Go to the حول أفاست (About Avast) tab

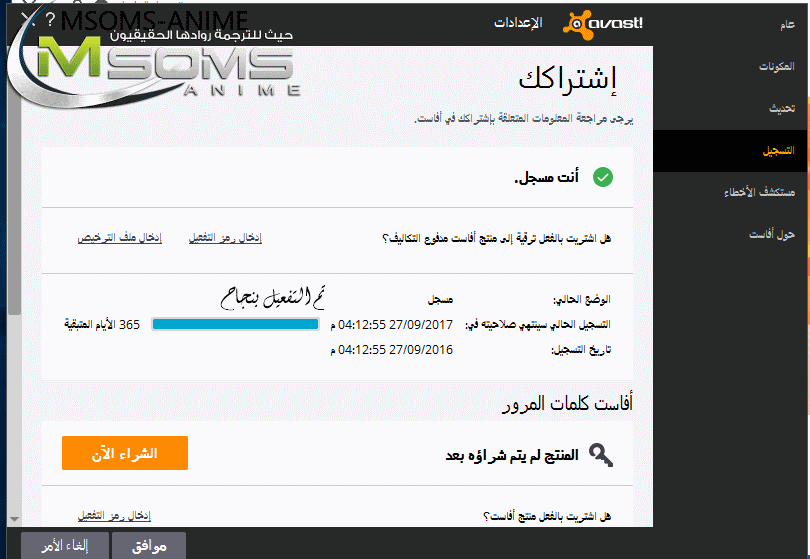tap(773, 234)
